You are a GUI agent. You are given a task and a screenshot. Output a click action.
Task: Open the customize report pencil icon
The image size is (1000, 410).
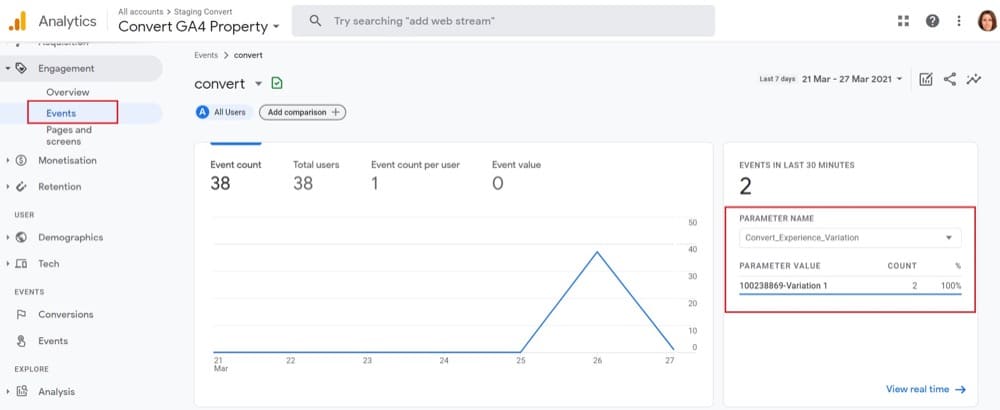point(926,79)
